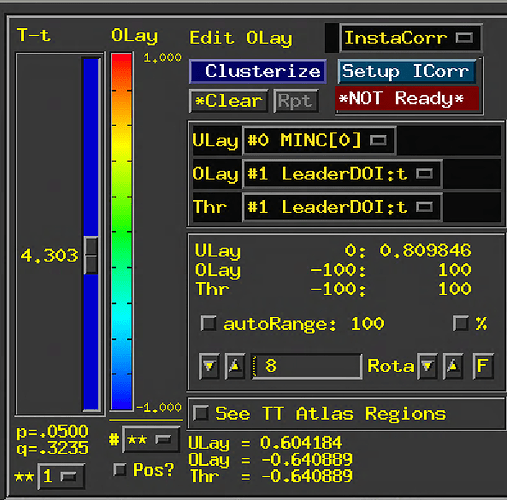This screenshot has width=507, height=500.
Task: Decrease range value with down arrow
Action: click(209, 366)
